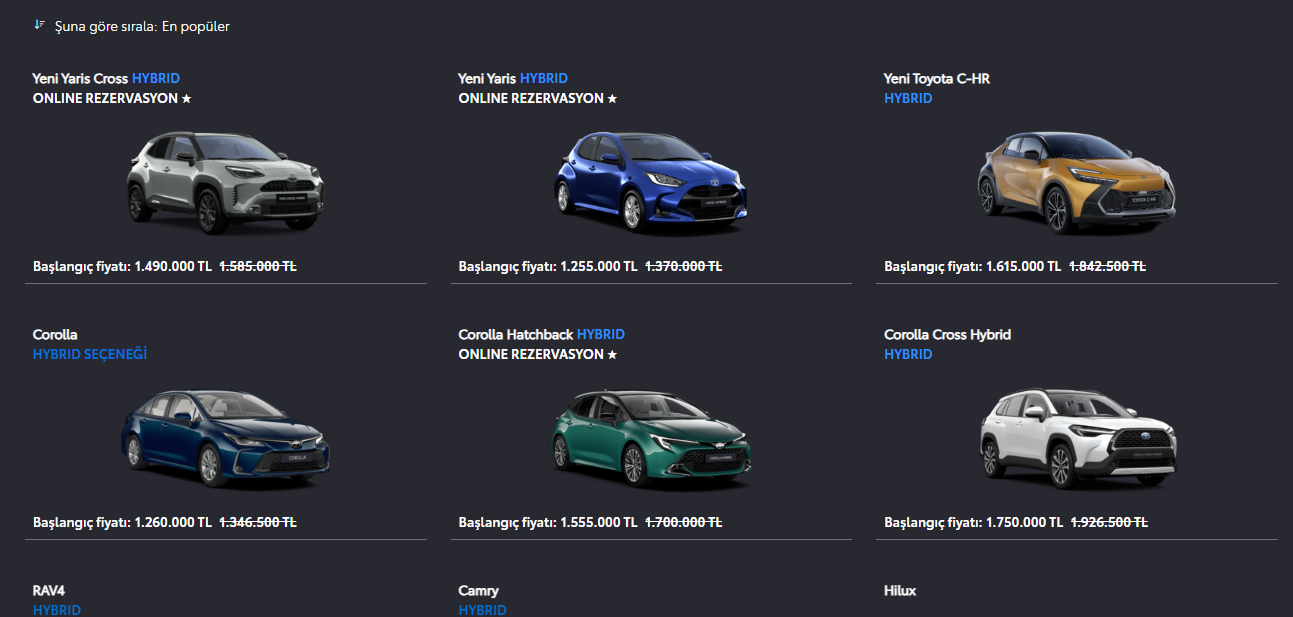Open the blue Yeni Yaris car image
This screenshot has width=1293, height=617.
[x=652, y=183]
